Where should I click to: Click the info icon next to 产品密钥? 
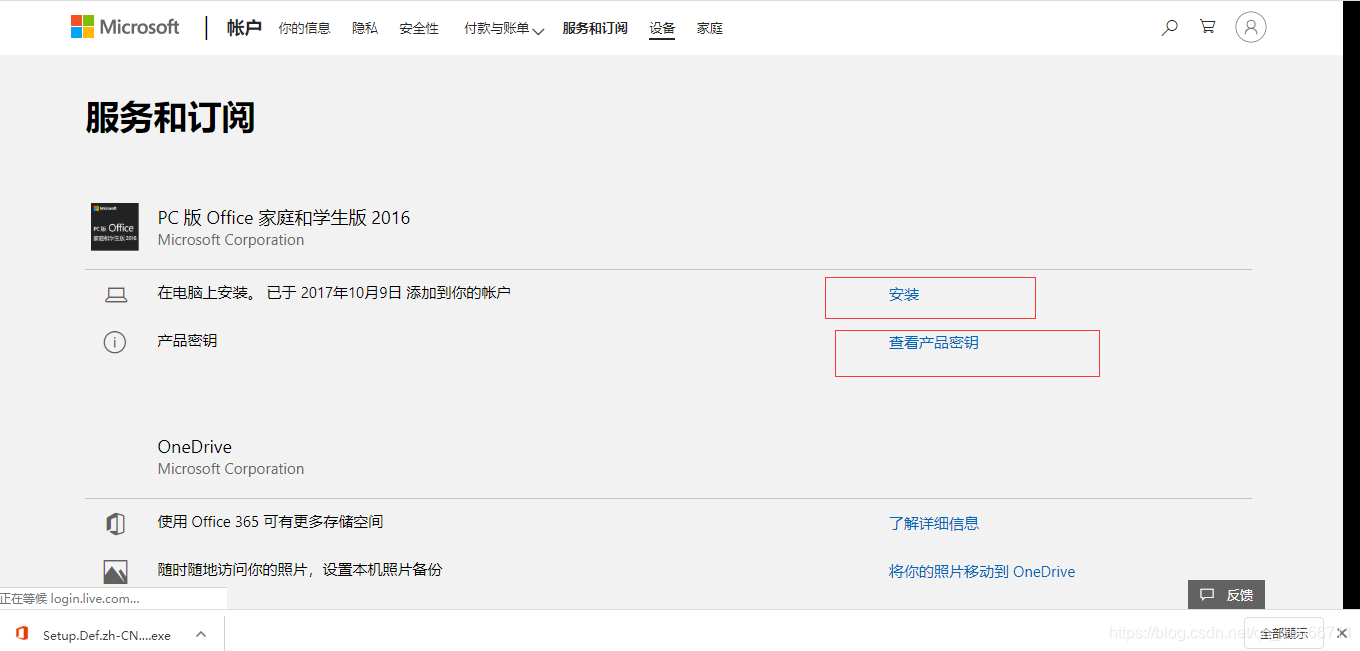(x=115, y=342)
